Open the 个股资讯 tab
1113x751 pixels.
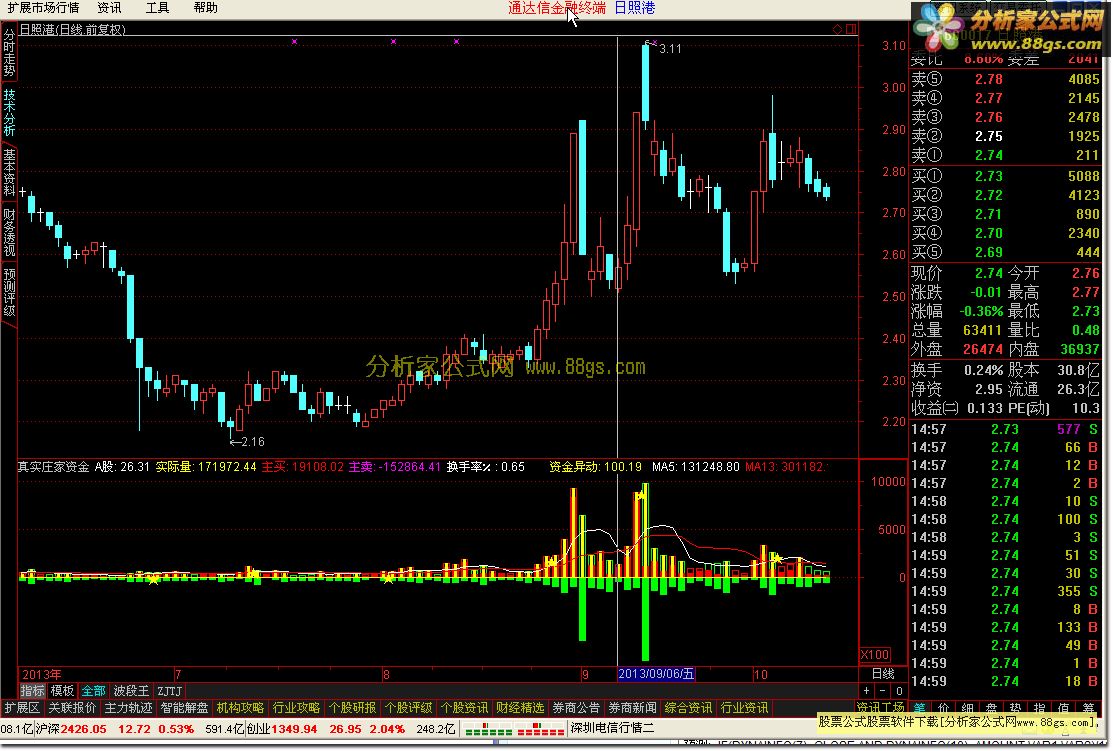[464, 708]
